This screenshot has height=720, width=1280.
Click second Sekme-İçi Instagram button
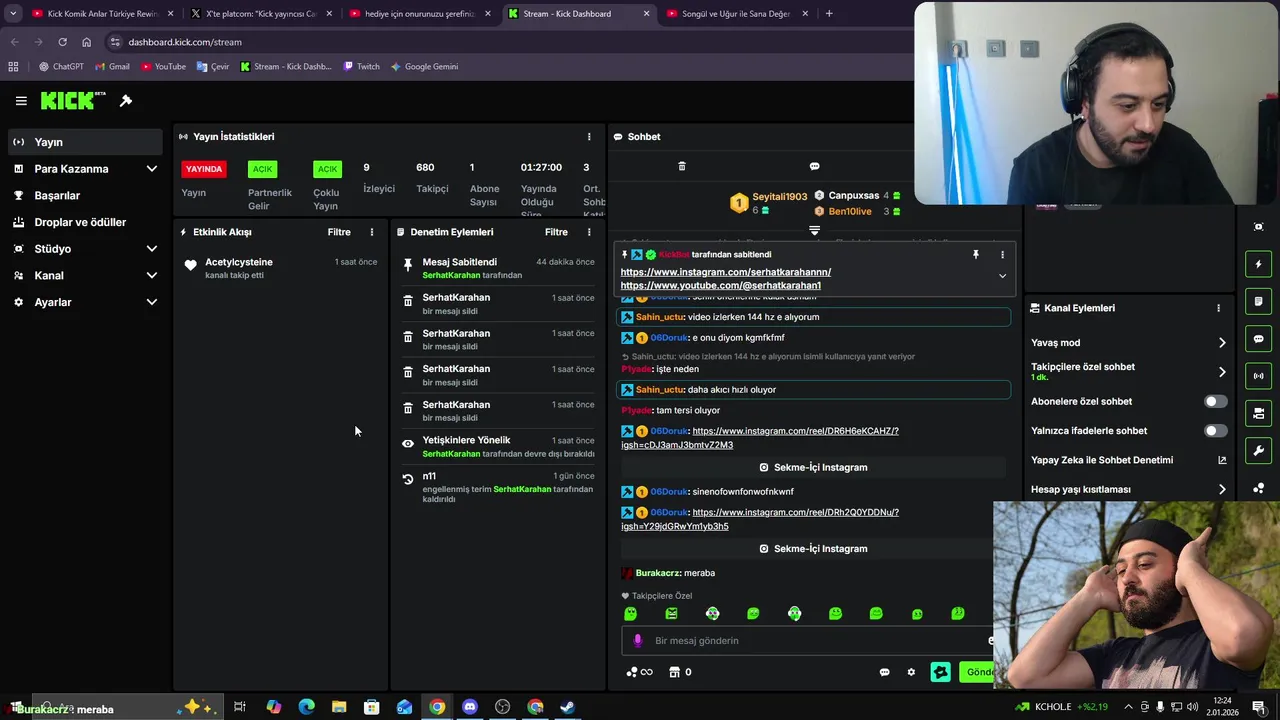tap(813, 548)
